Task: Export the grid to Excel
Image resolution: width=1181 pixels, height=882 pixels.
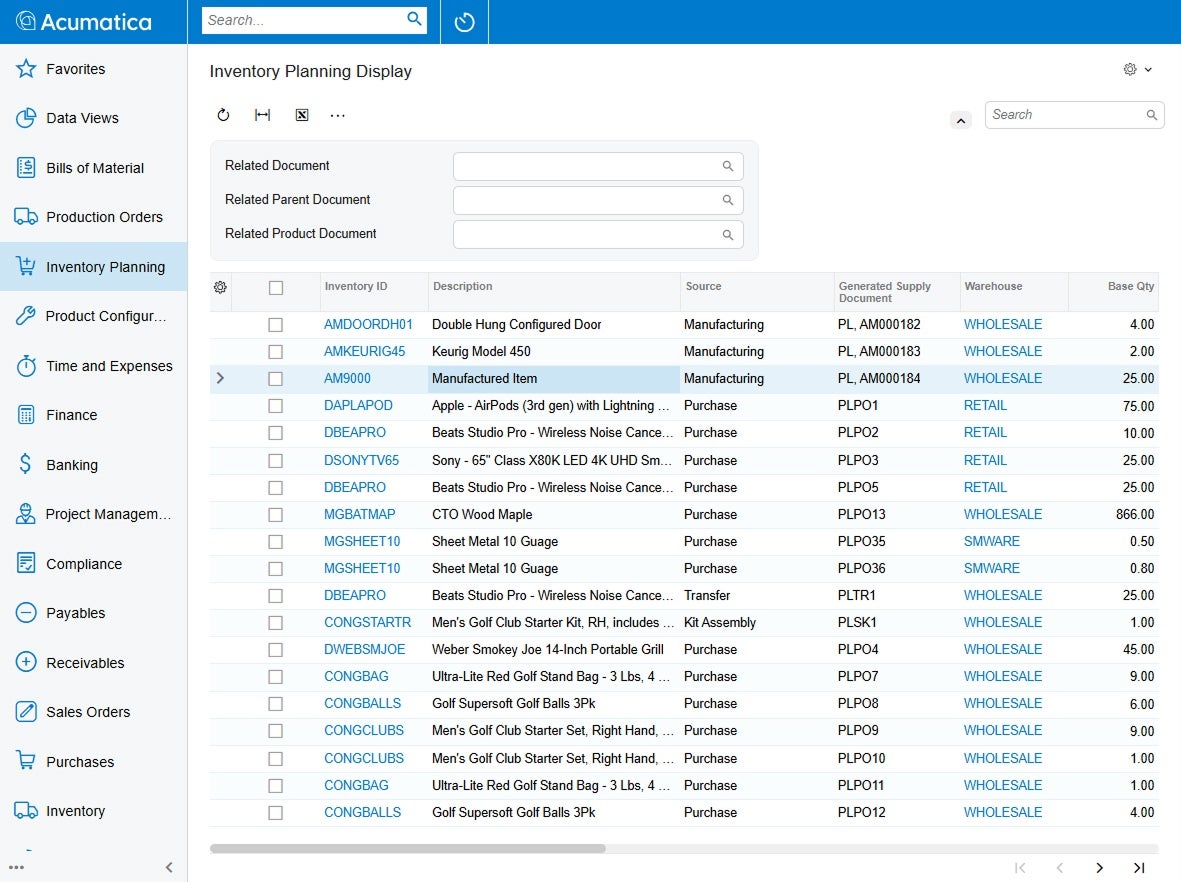Action: coord(302,114)
